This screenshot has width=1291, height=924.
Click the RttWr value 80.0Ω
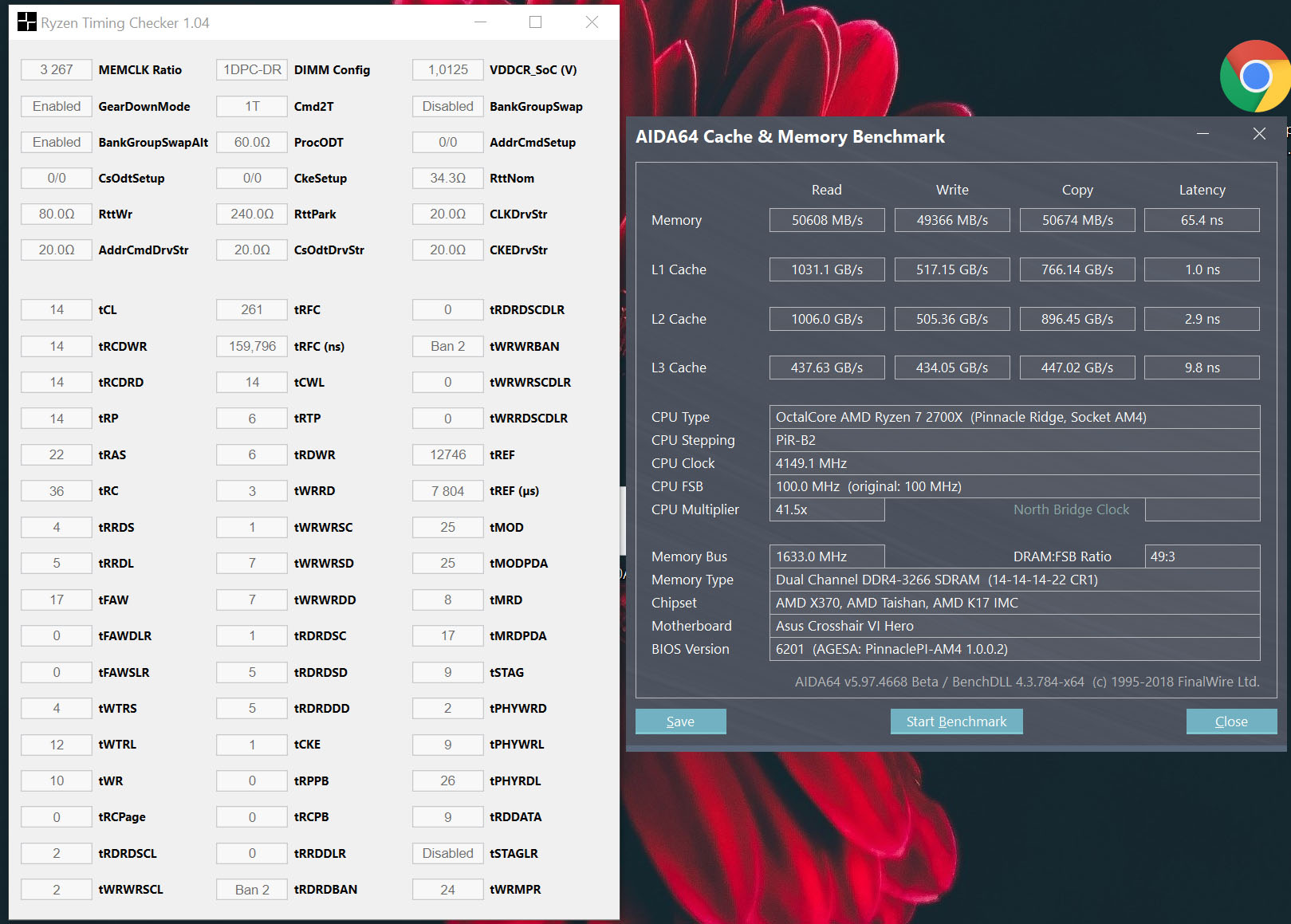tap(57, 214)
